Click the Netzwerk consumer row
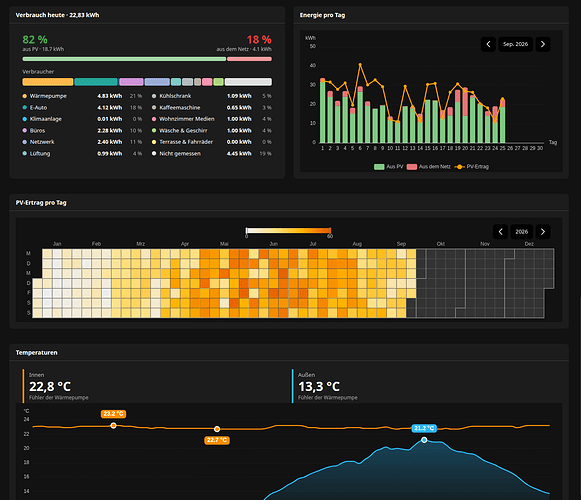Viewport: 581px width, 500px height. pos(82,142)
